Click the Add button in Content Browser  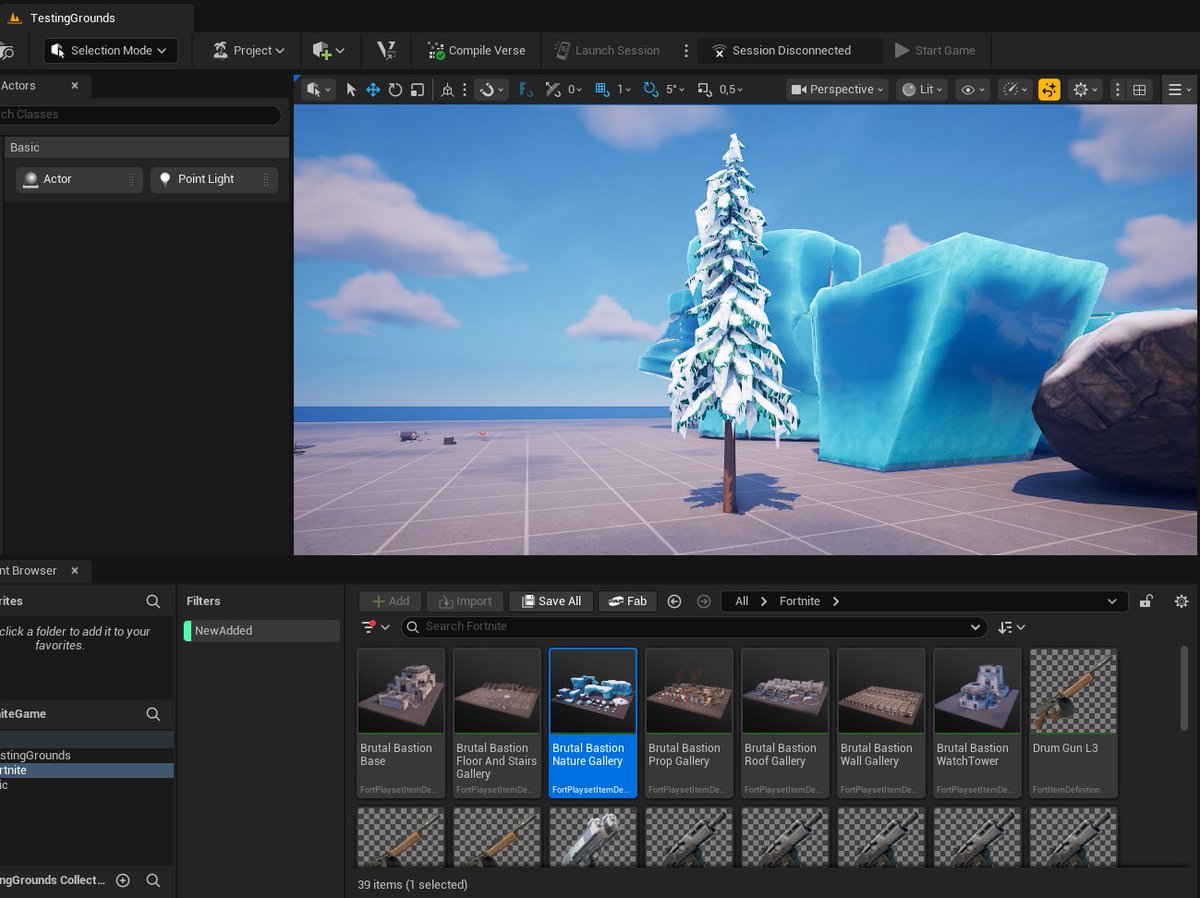tap(390, 601)
